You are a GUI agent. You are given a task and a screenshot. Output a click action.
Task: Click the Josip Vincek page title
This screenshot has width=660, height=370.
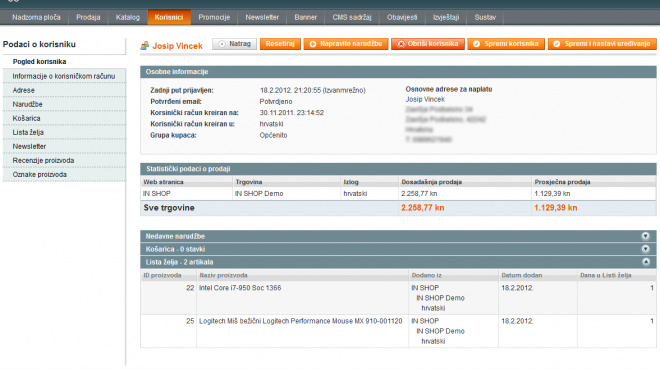[x=177, y=46]
